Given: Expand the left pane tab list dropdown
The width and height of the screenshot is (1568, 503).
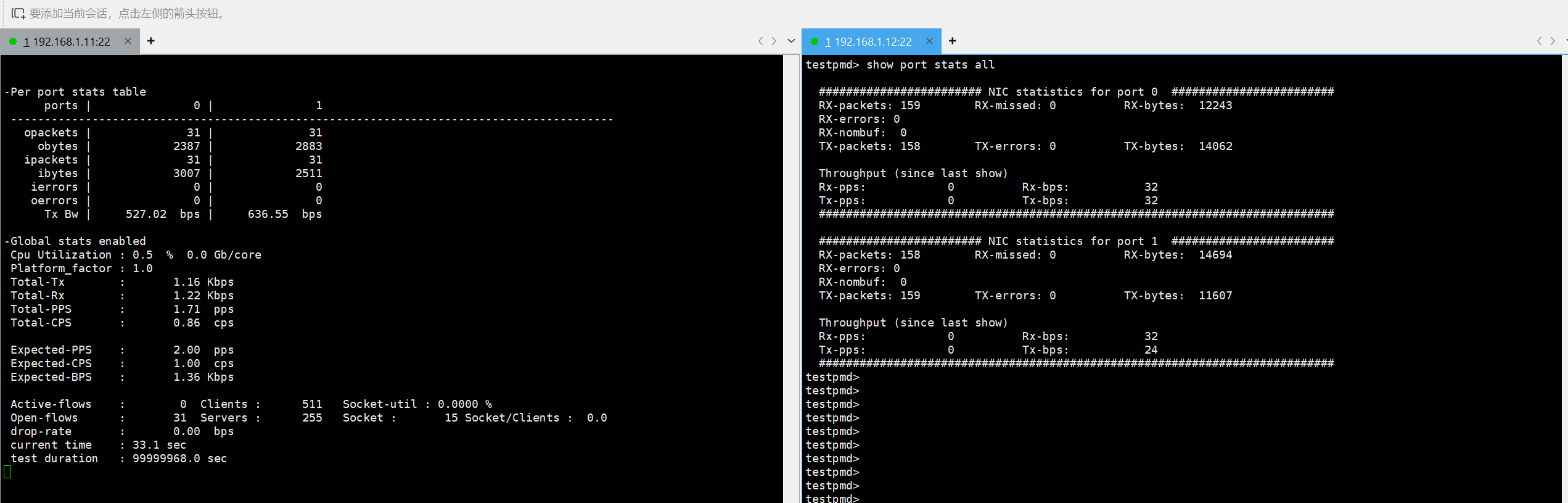Looking at the screenshot, I should tap(791, 41).
